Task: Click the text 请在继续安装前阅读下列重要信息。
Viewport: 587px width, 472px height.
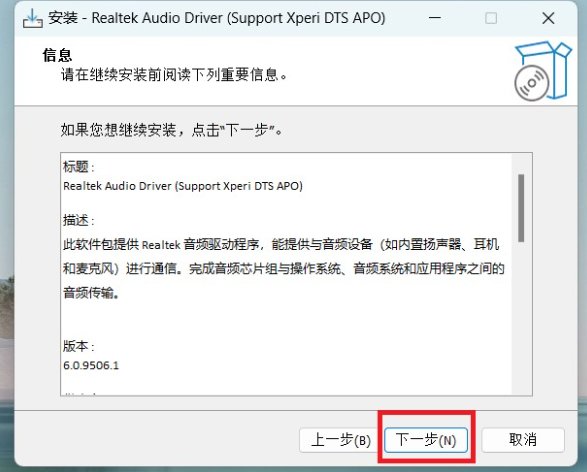Action: 174,74
